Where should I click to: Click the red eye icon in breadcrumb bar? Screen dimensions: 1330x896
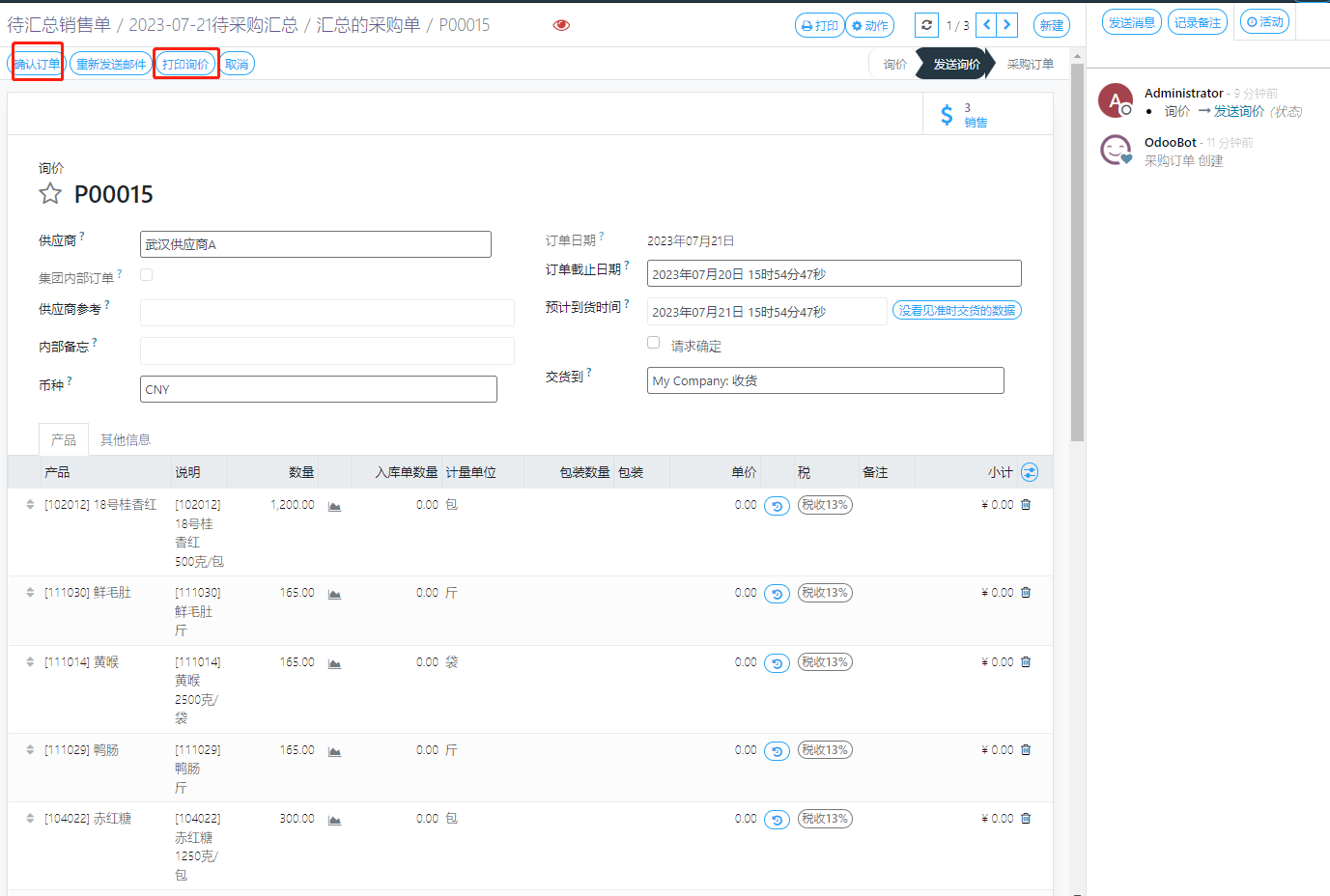pyautogui.click(x=561, y=25)
